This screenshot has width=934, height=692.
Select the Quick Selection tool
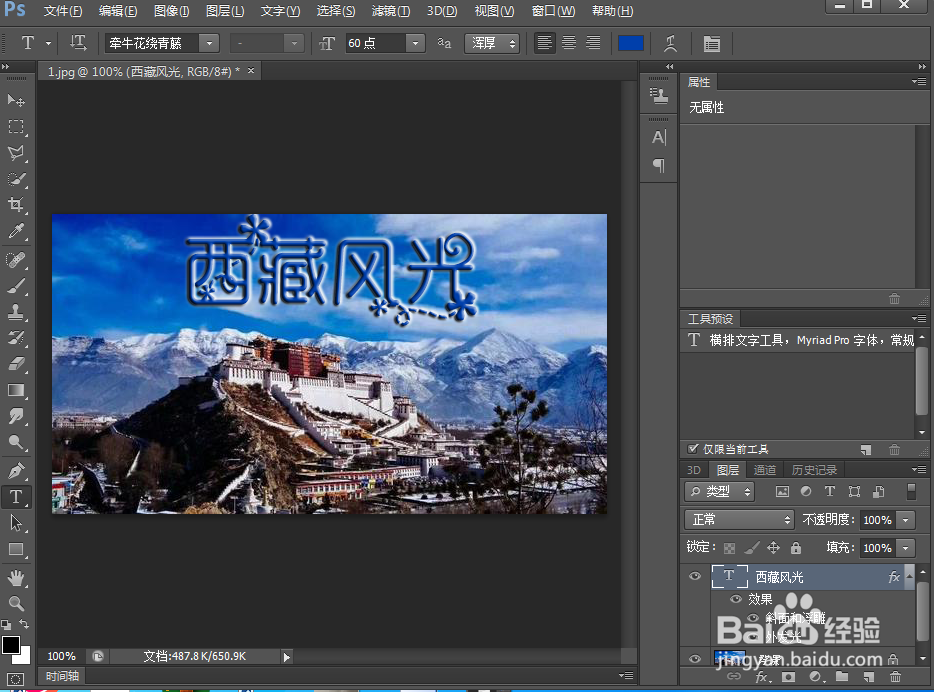[16, 179]
